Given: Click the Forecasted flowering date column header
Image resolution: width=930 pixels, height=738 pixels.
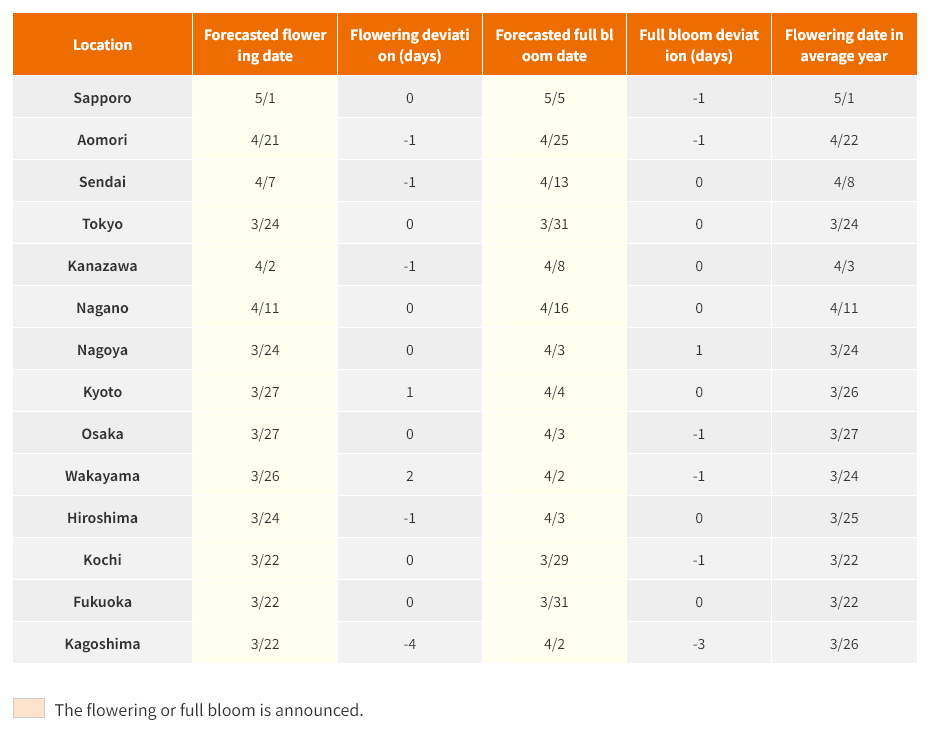Looking at the screenshot, I should [265, 45].
